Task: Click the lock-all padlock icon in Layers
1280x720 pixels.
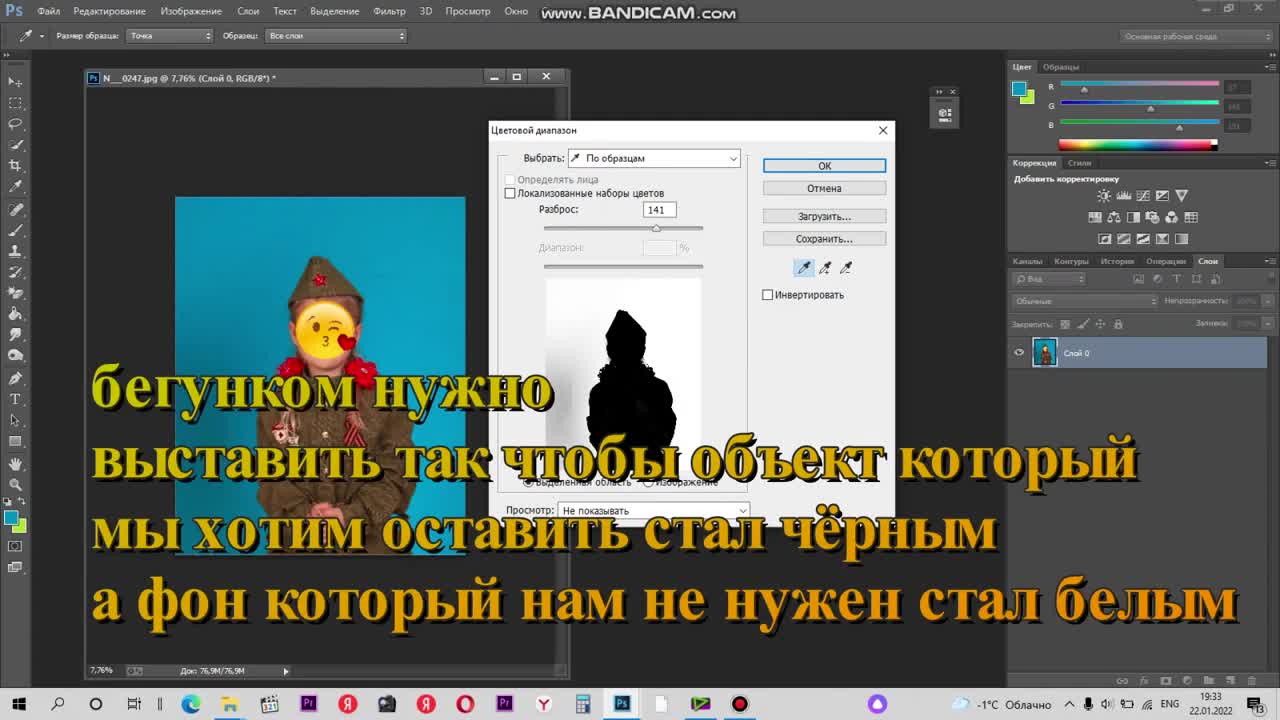Action: tap(1118, 324)
